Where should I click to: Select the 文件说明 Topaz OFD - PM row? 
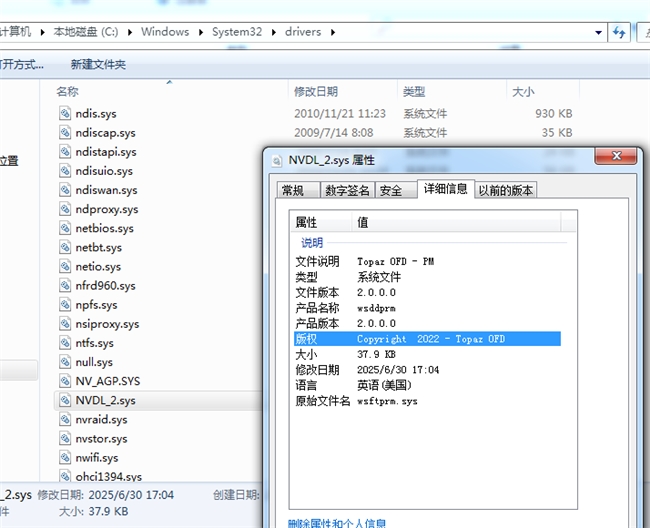[x=427, y=262]
